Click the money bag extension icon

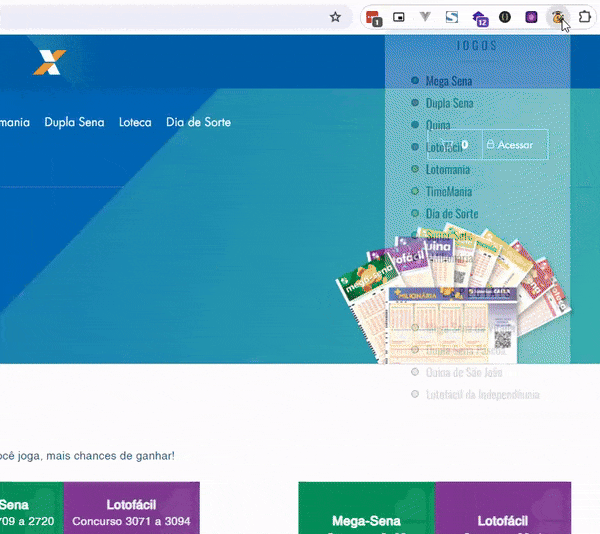[558, 17]
